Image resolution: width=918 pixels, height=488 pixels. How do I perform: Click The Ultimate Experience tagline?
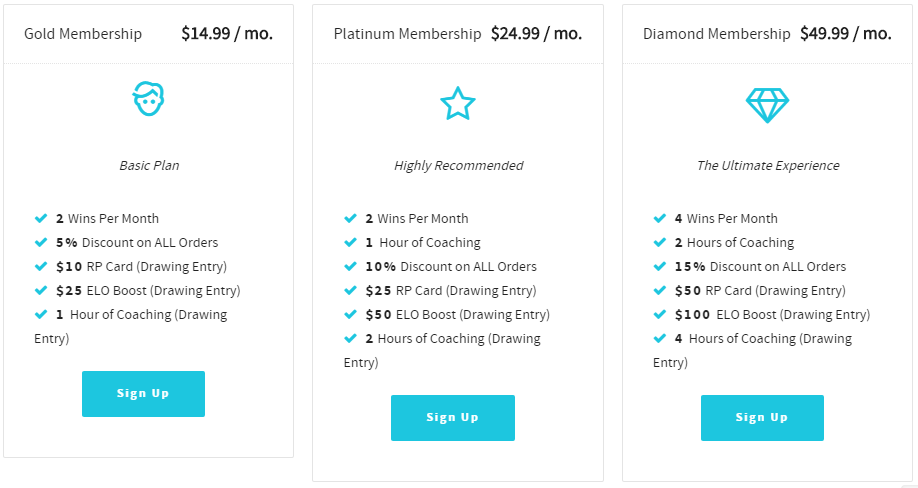click(x=768, y=166)
